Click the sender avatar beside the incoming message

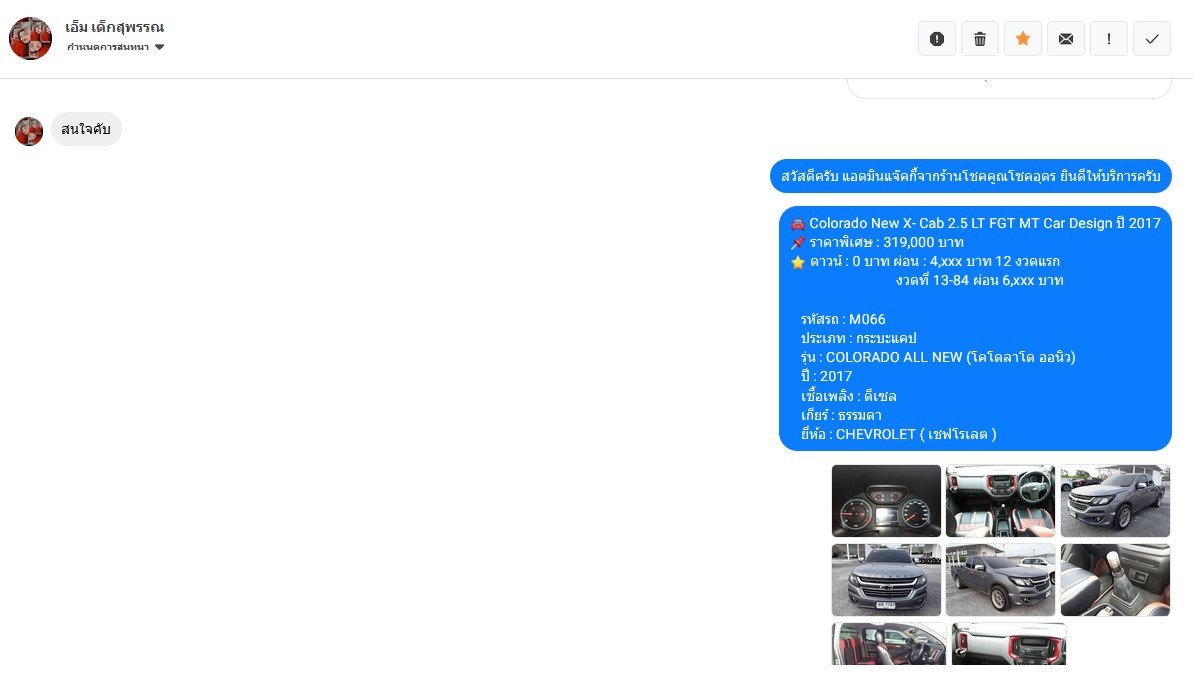pyautogui.click(x=29, y=131)
